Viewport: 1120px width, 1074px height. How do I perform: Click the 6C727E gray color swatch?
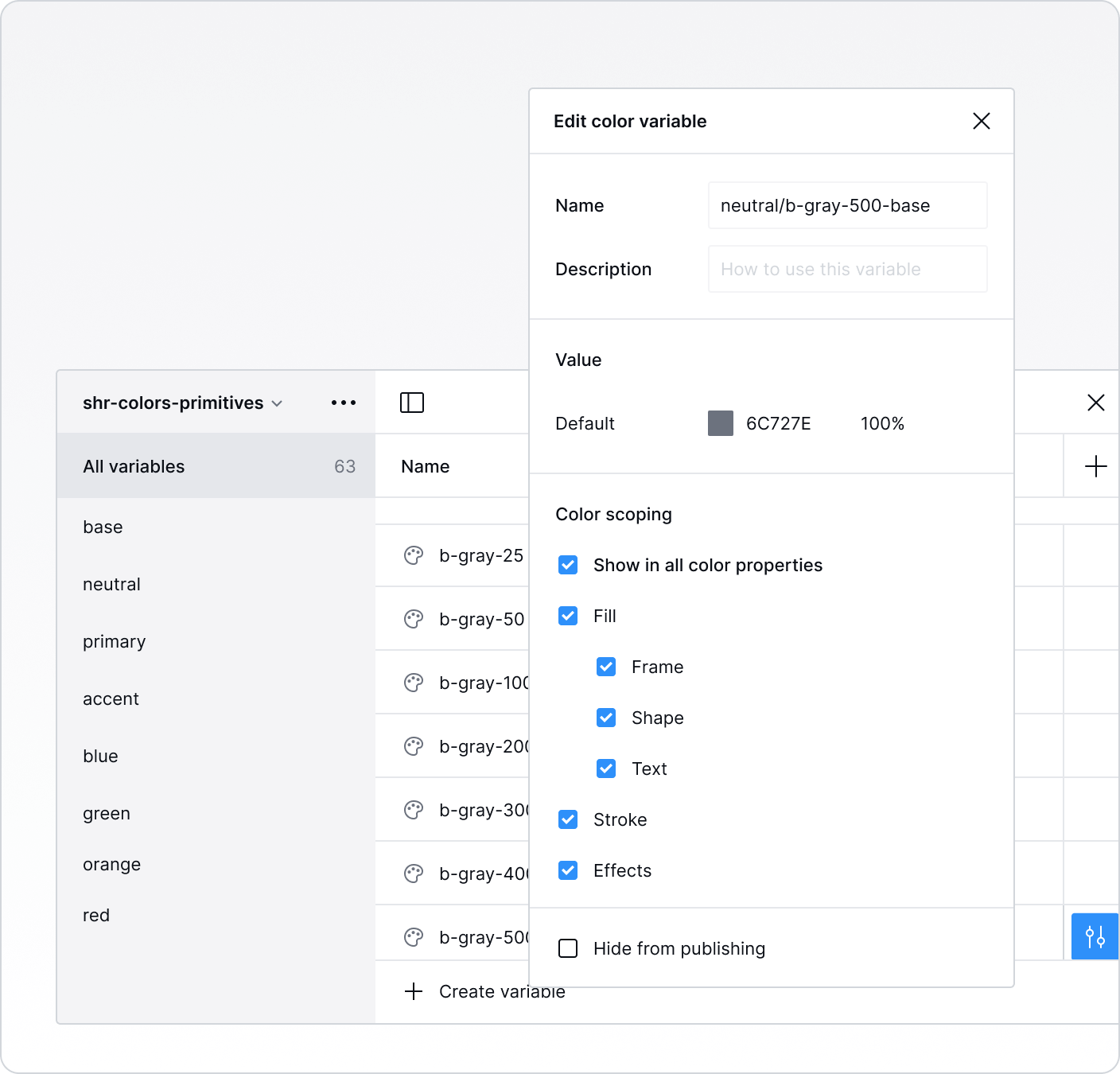pyautogui.click(x=720, y=423)
